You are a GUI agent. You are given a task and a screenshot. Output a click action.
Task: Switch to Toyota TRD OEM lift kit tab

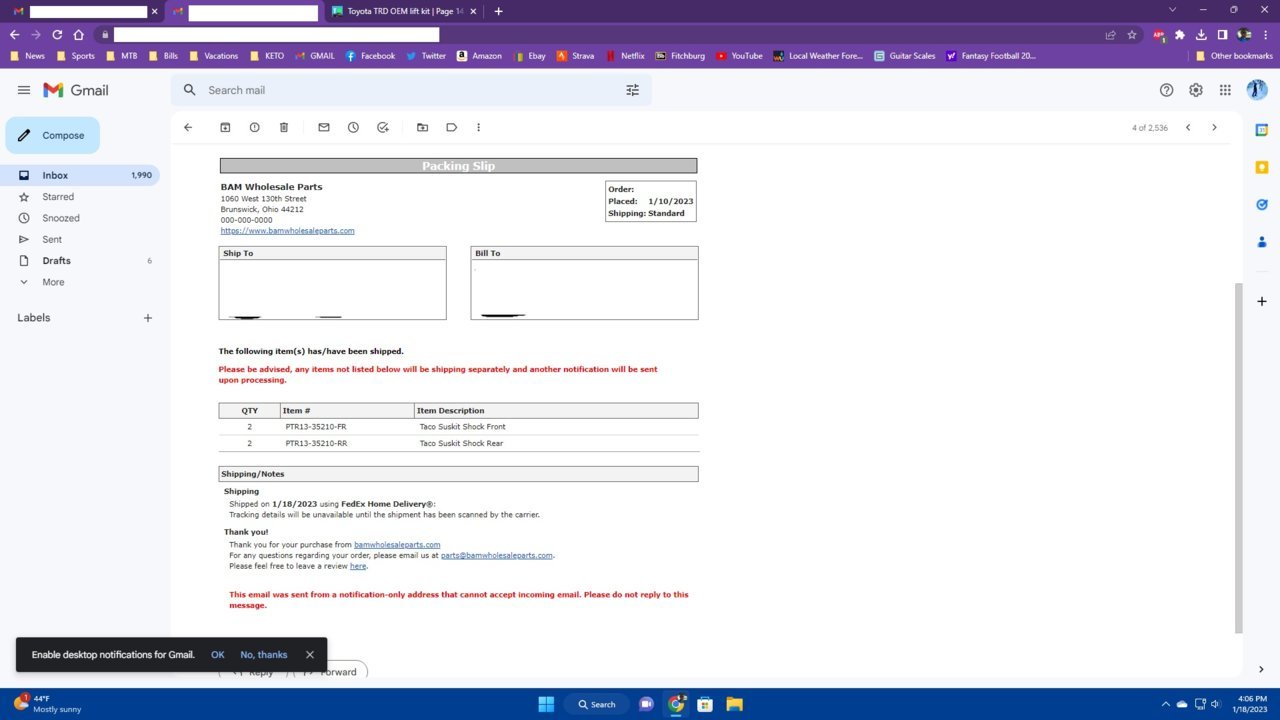405,11
